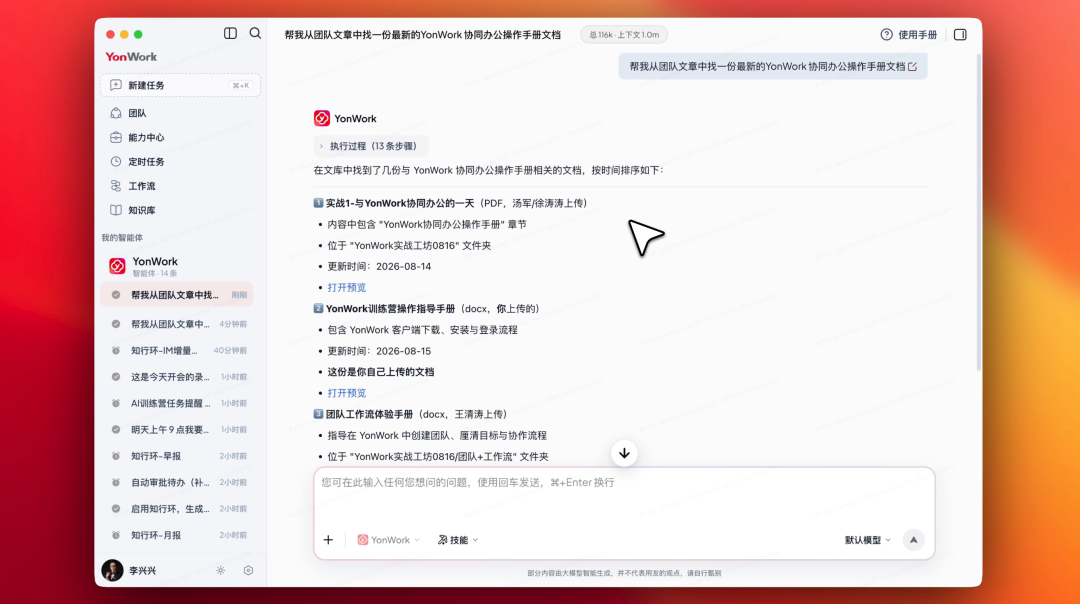Open 明天上午9点我要 conversation
This screenshot has height=604, width=1080.
pyautogui.click(x=178, y=430)
